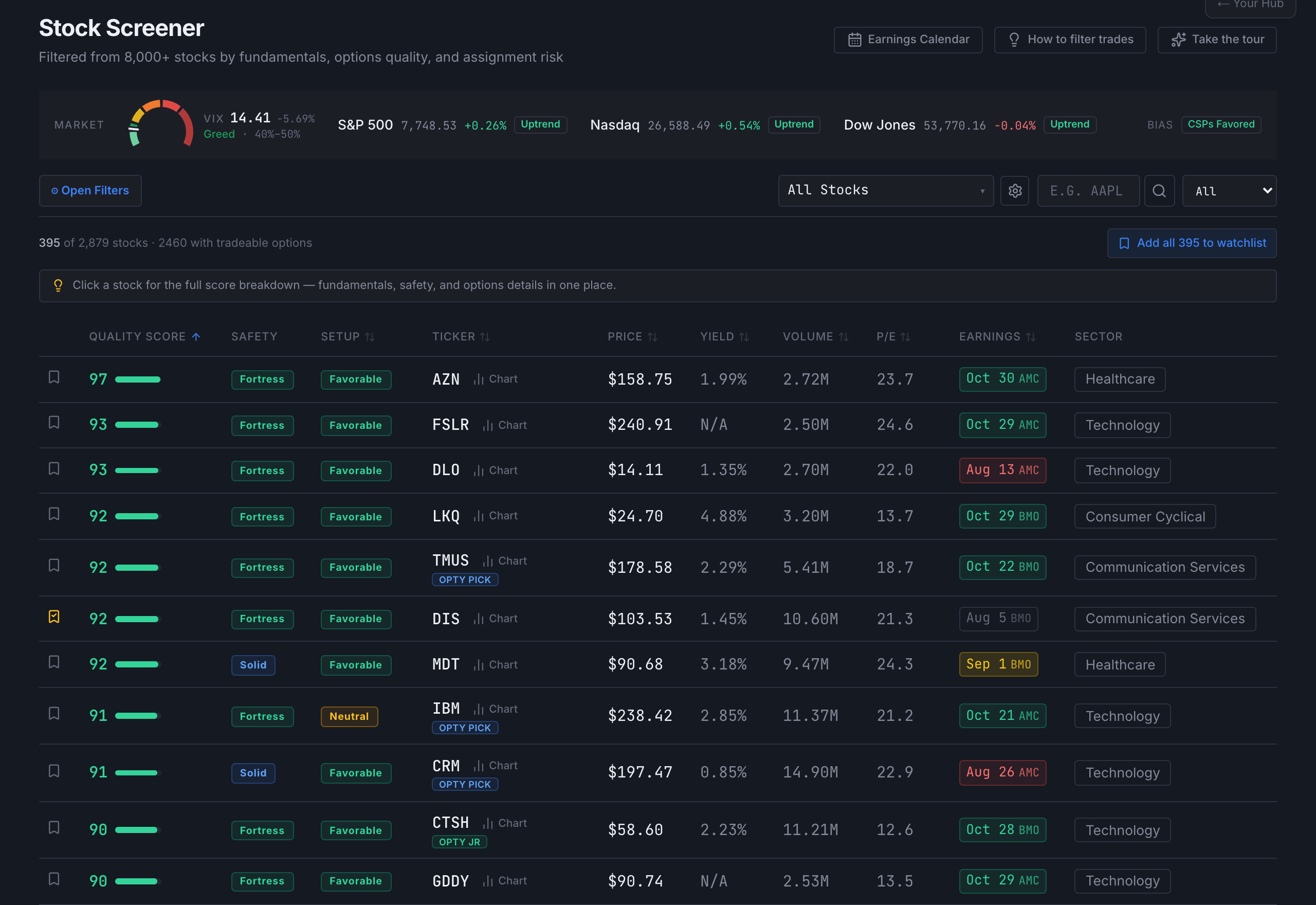Screen dimensions: 1316x905
Task: Open the DIS Chart link
Action: click(496, 618)
